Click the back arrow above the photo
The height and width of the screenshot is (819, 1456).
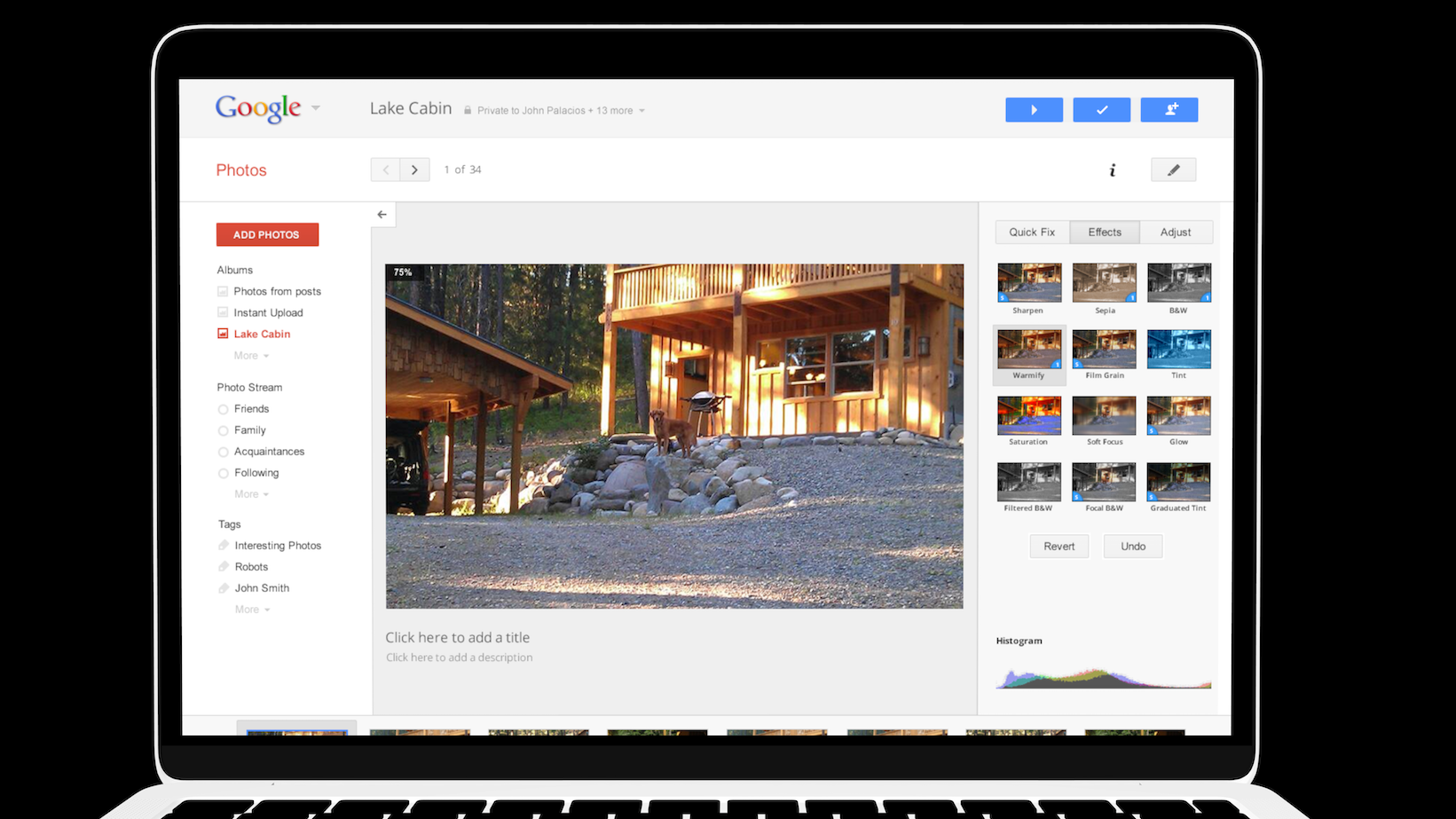tap(382, 215)
